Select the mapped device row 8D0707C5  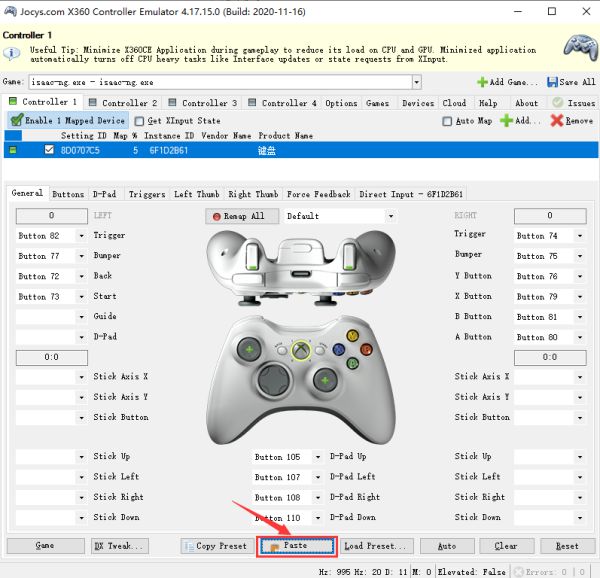click(x=80, y=150)
